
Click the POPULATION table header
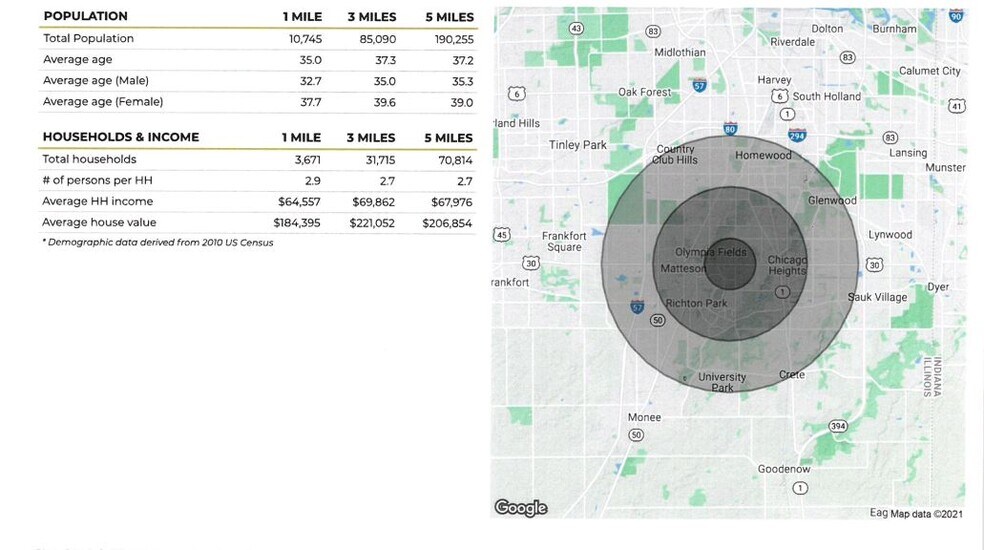(86, 16)
